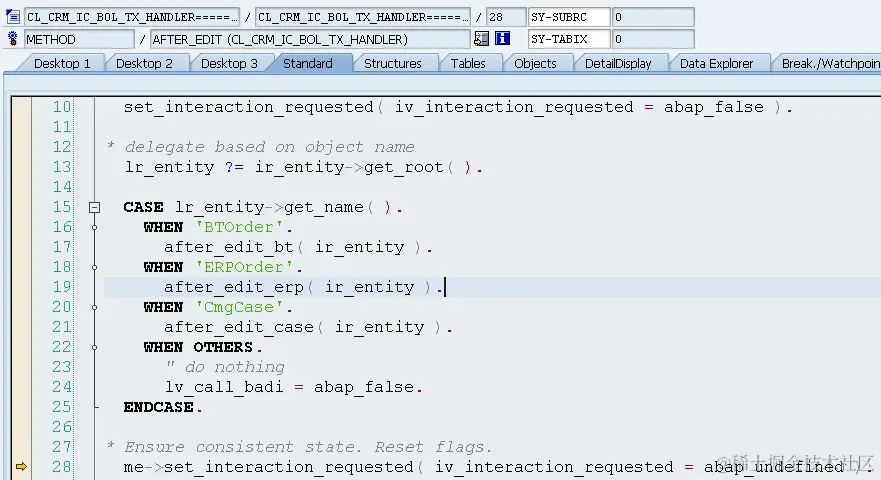The width and height of the screenshot is (881, 480).
Task: Click the 'do nothing' comment
Action: click(x=225, y=367)
